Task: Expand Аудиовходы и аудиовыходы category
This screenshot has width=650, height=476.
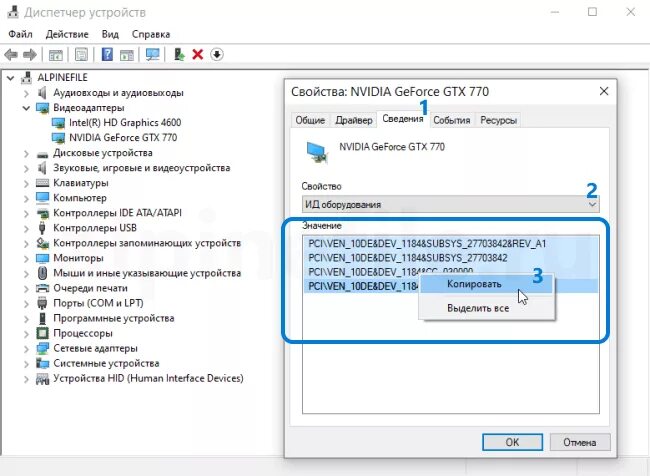Action: (26, 93)
